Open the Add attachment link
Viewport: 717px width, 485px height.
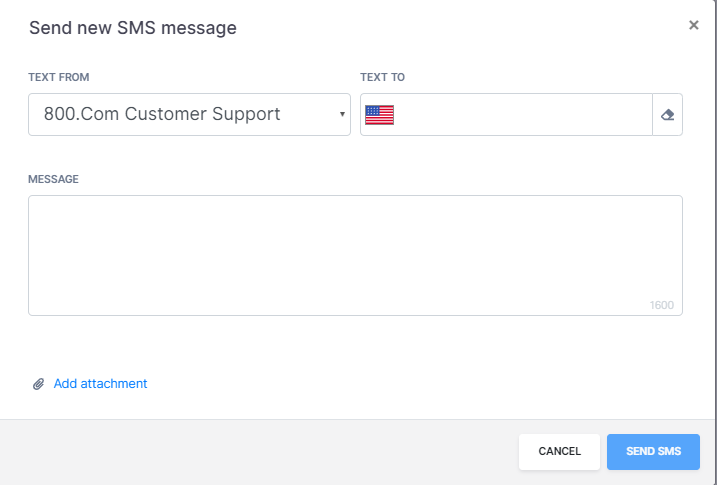(101, 384)
